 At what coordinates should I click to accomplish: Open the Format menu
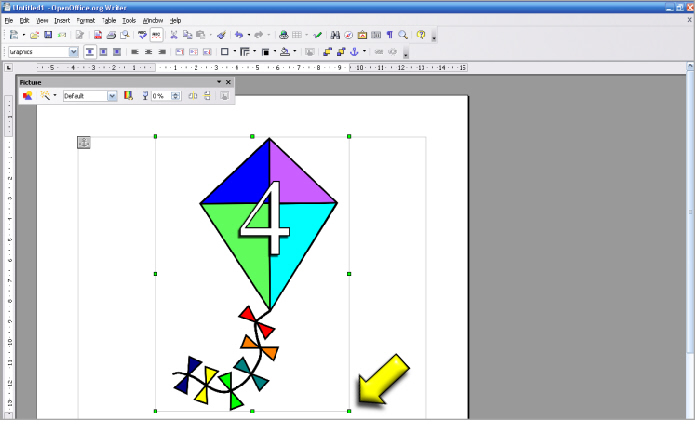pos(85,20)
